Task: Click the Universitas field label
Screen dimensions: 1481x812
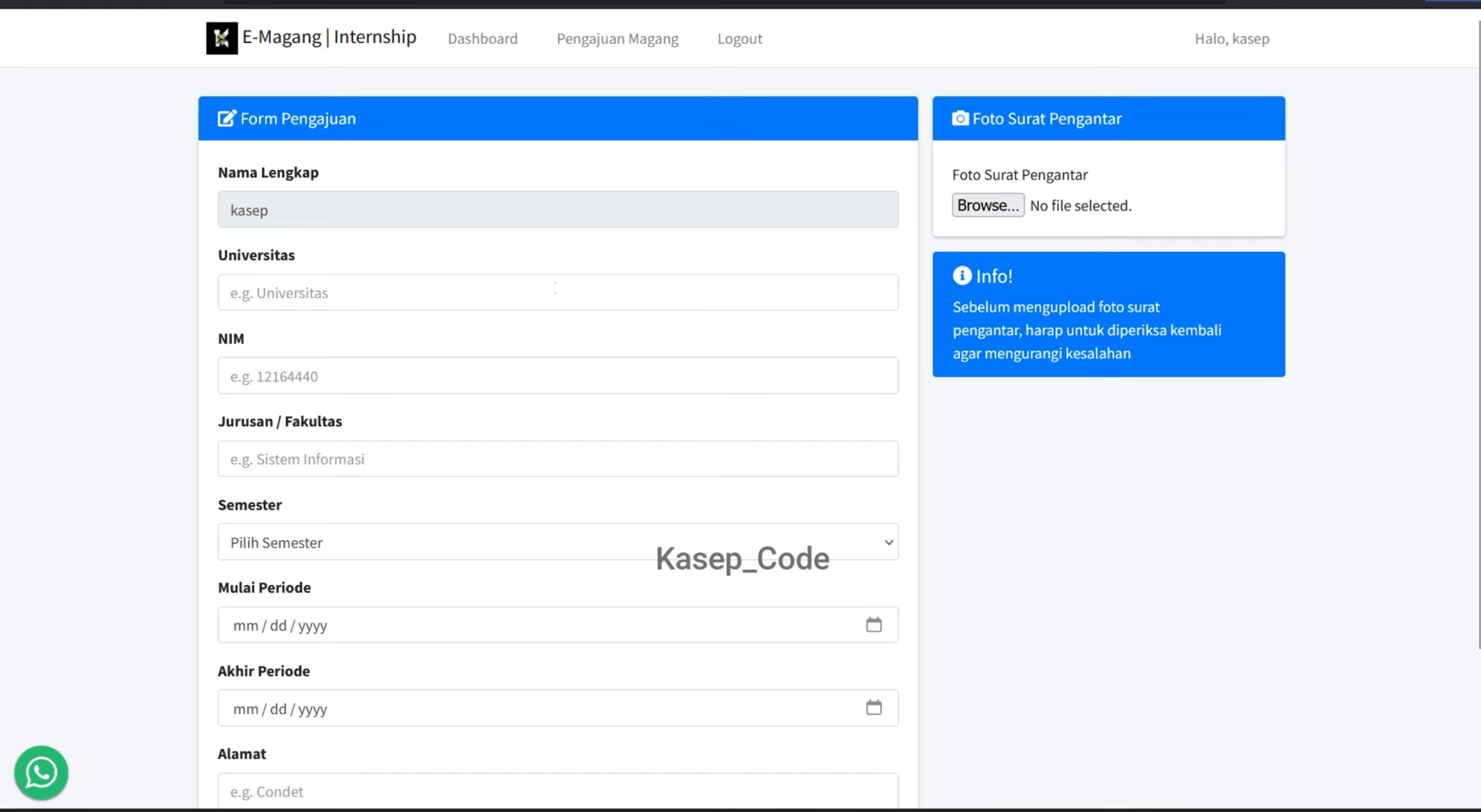Action: click(256, 255)
